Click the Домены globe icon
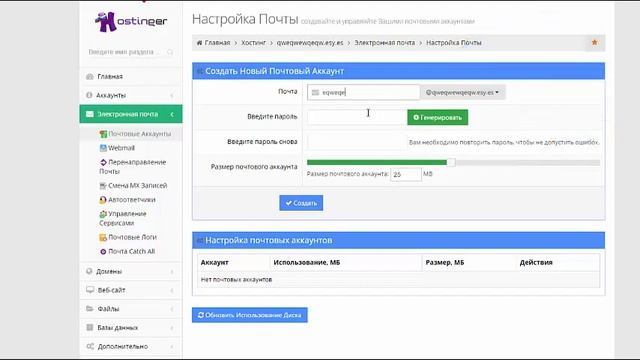This screenshot has height=360, width=640. point(89,271)
